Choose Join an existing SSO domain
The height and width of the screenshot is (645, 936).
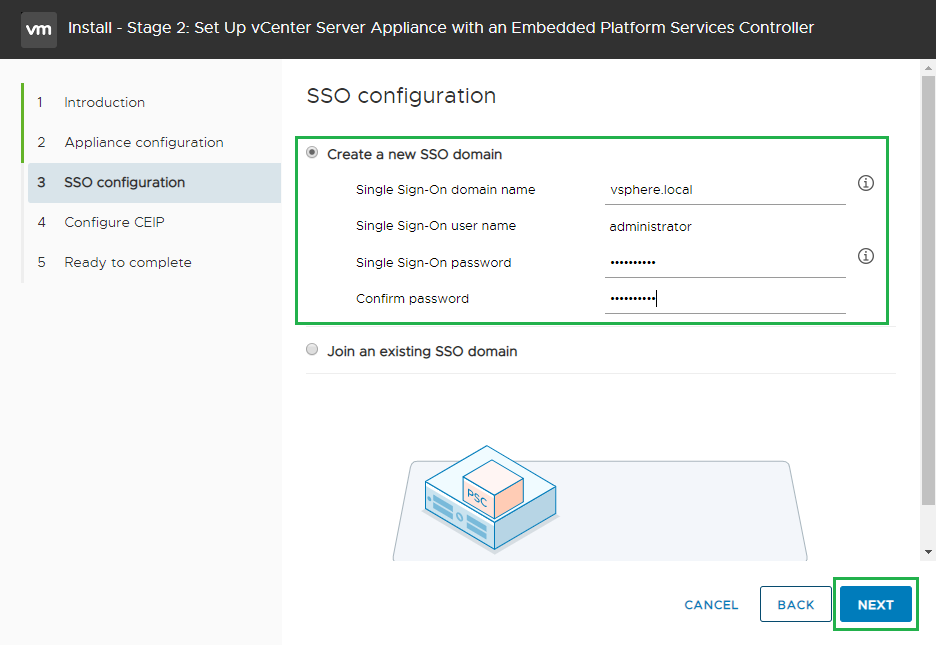pos(313,351)
